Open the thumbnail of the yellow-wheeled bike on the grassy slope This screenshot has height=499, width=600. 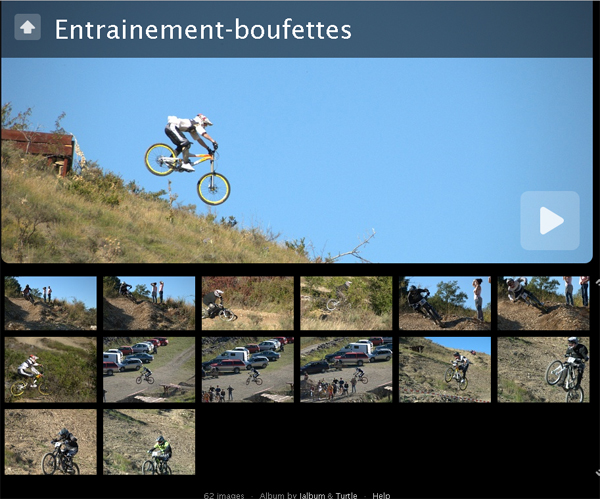click(x=51, y=370)
